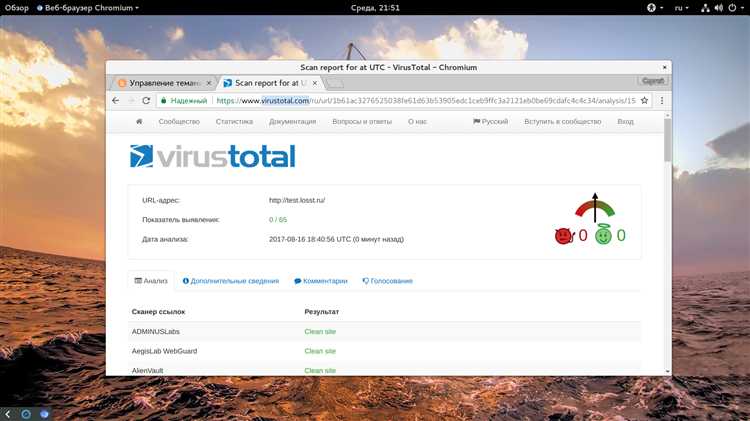Open the 'Сообщество' navbar link
The image size is (750, 421).
pos(179,122)
